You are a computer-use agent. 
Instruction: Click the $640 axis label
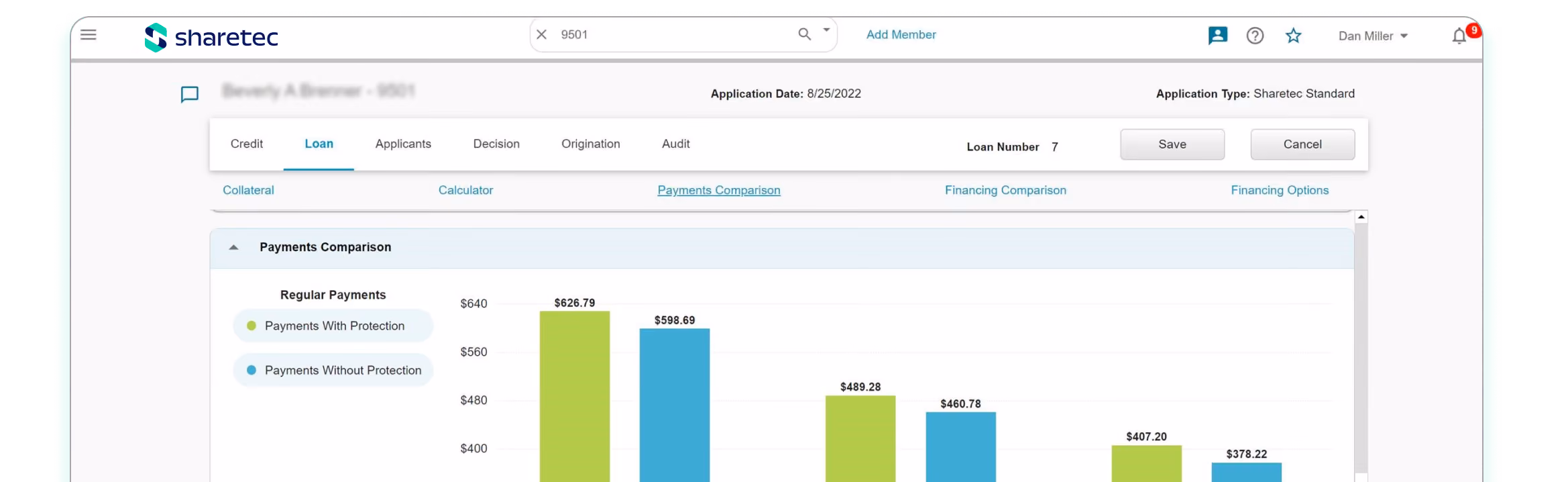473,303
